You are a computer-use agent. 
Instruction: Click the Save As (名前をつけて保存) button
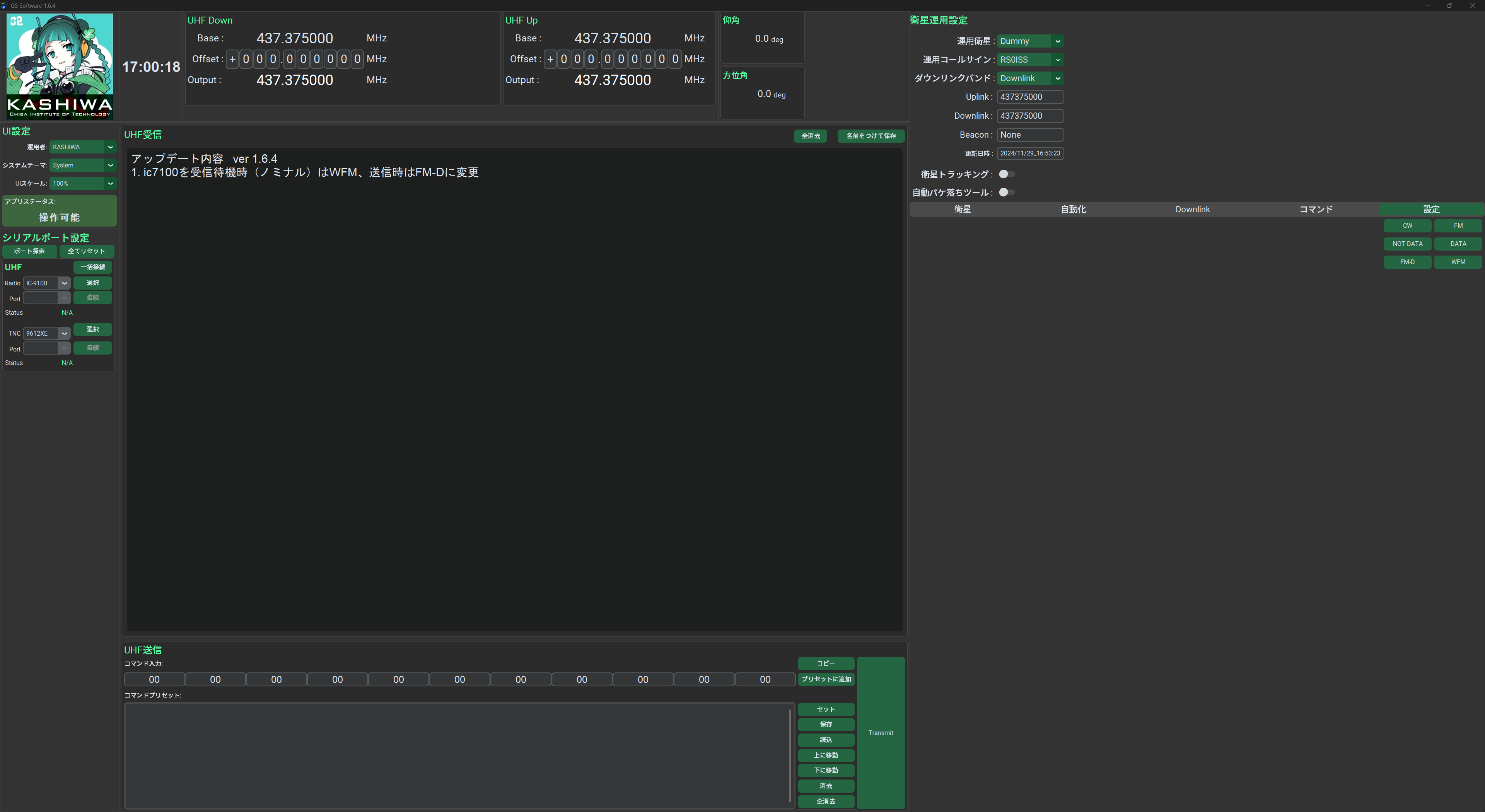871,136
